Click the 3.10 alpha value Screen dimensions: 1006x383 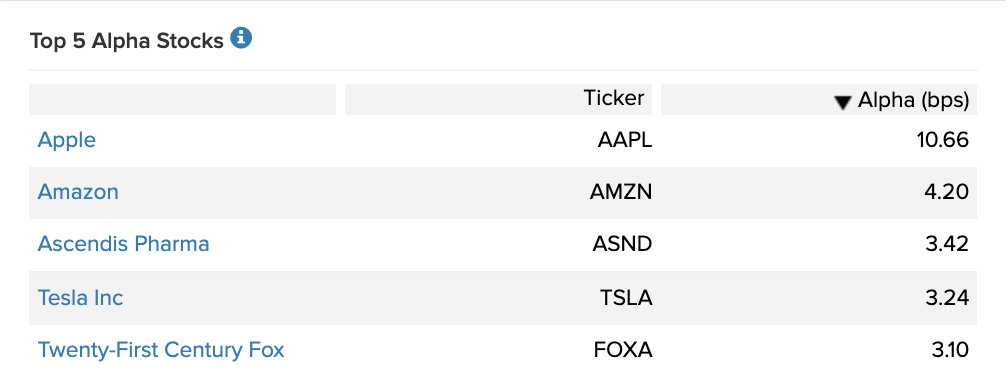(x=950, y=350)
